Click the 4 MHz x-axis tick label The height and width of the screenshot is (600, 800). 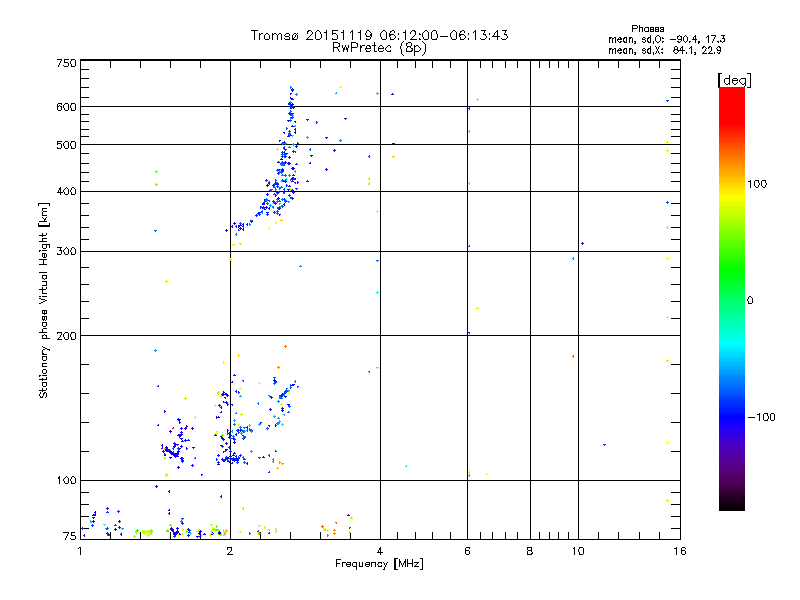click(x=380, y=551)
